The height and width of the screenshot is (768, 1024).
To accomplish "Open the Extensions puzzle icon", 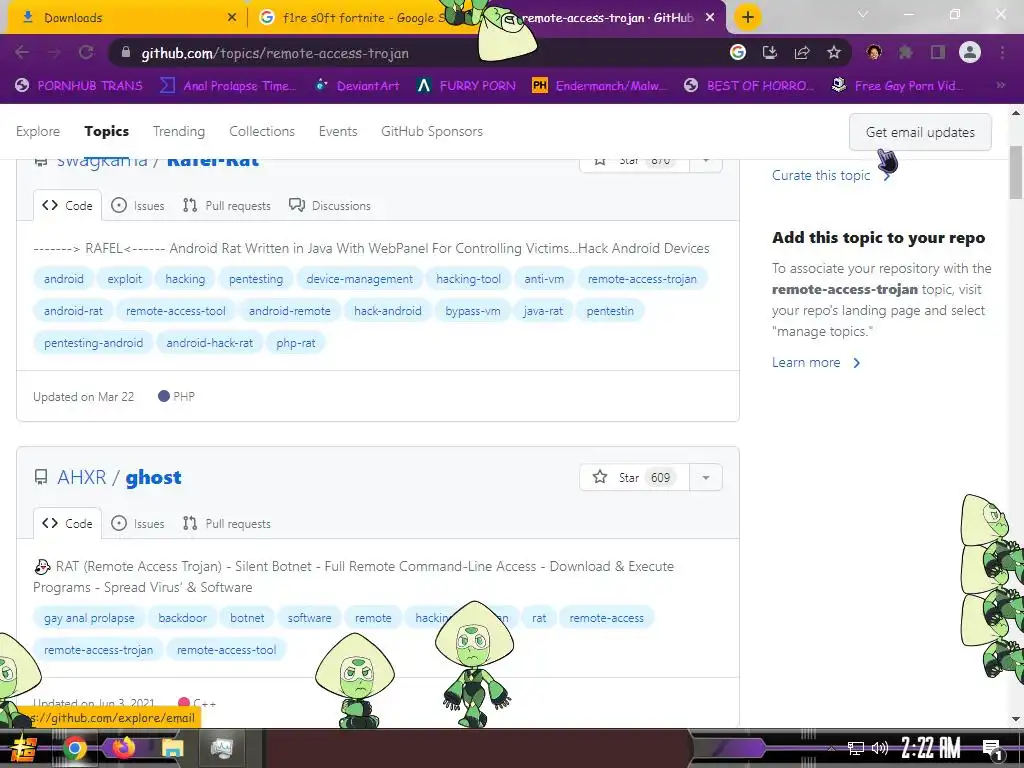I will coord(905,53).
